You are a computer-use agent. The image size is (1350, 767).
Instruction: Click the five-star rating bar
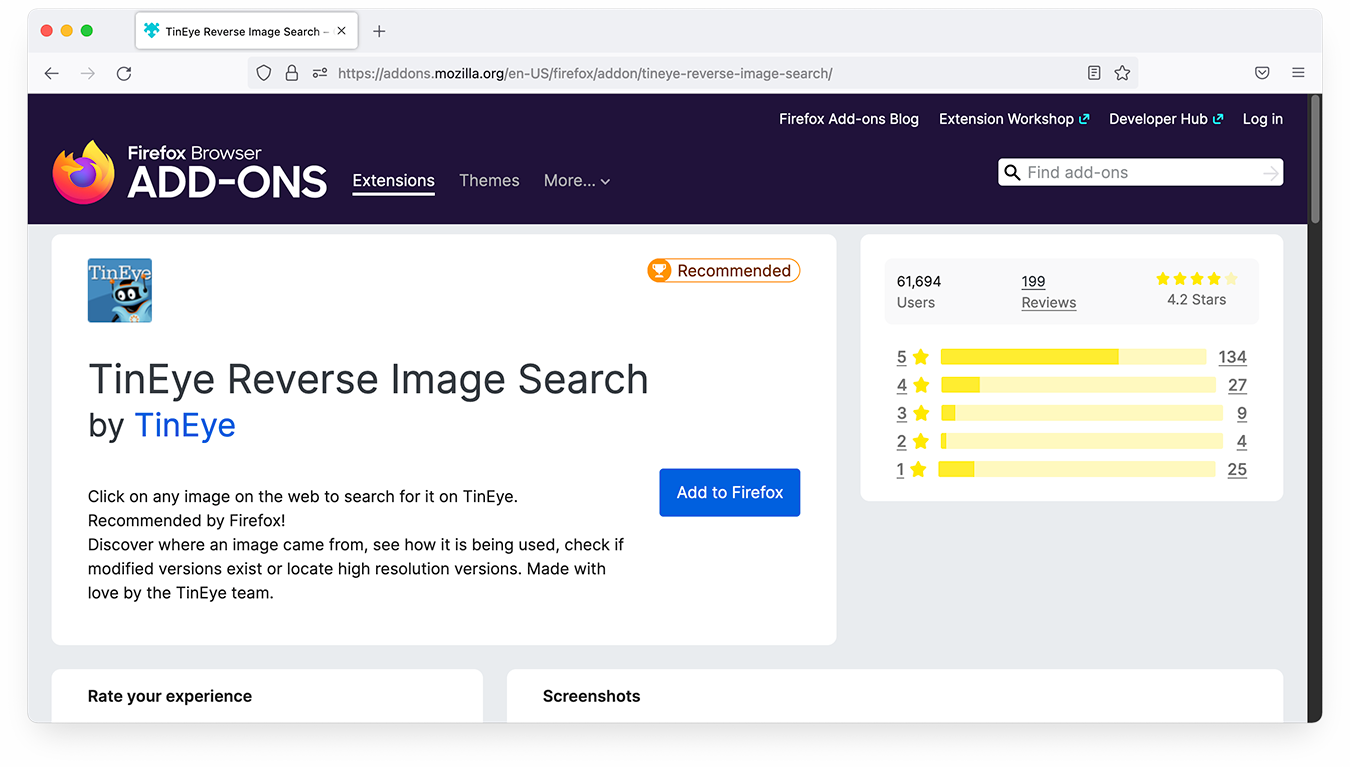(1074, 357)
